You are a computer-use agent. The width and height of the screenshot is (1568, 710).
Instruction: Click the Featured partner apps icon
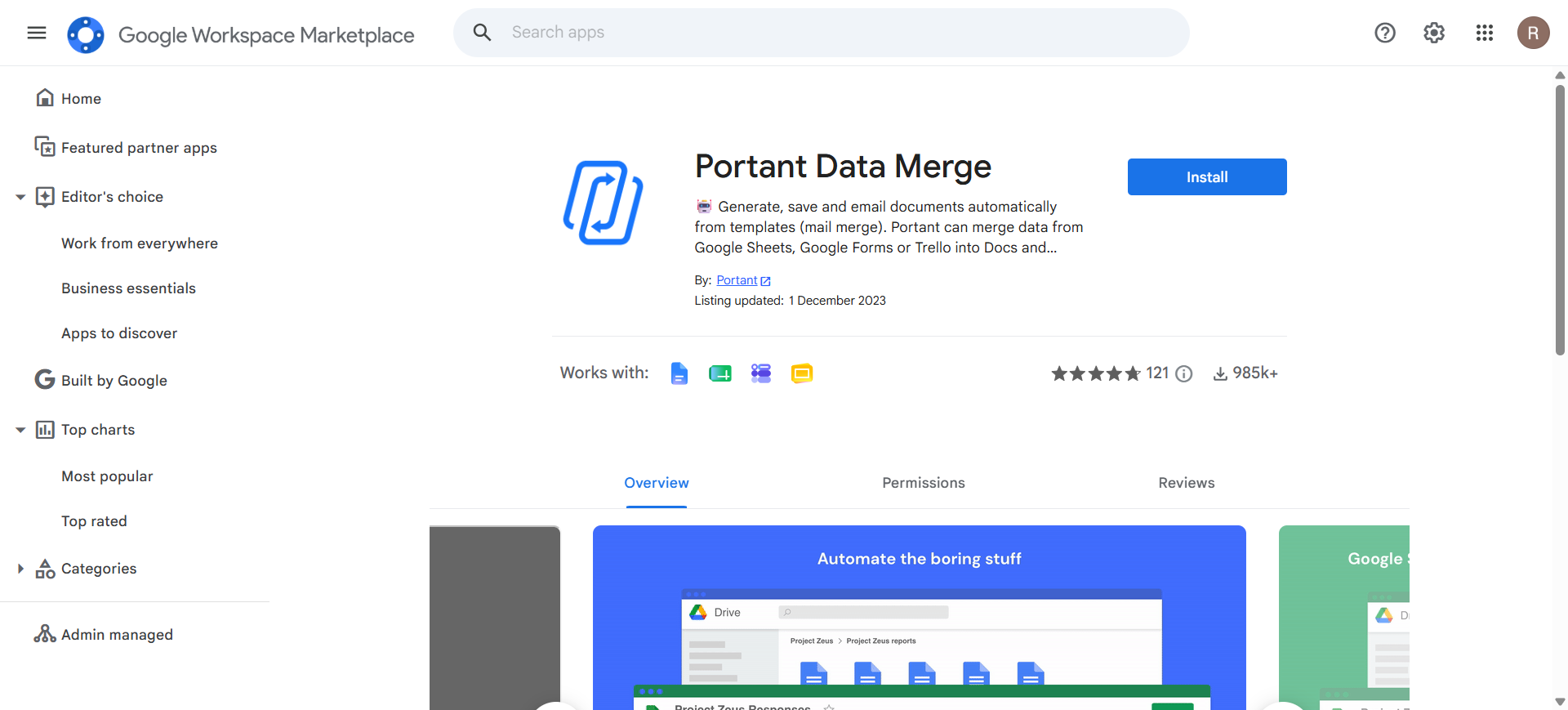point(45,147)
